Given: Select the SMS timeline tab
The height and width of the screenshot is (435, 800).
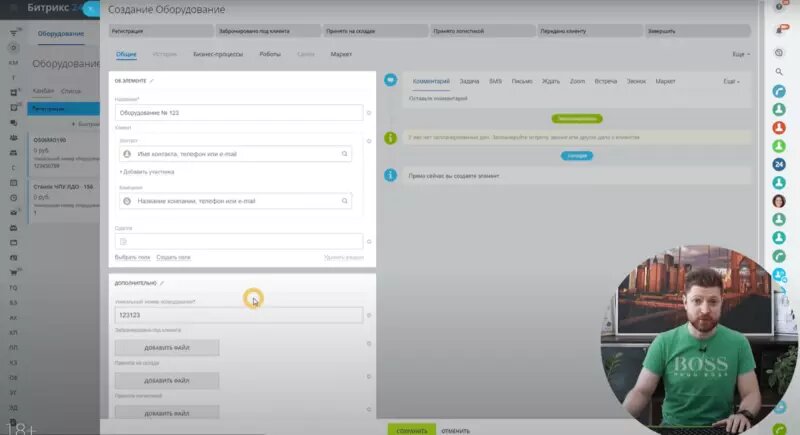Looking at the screenshot, I should (x=495, y=82).
